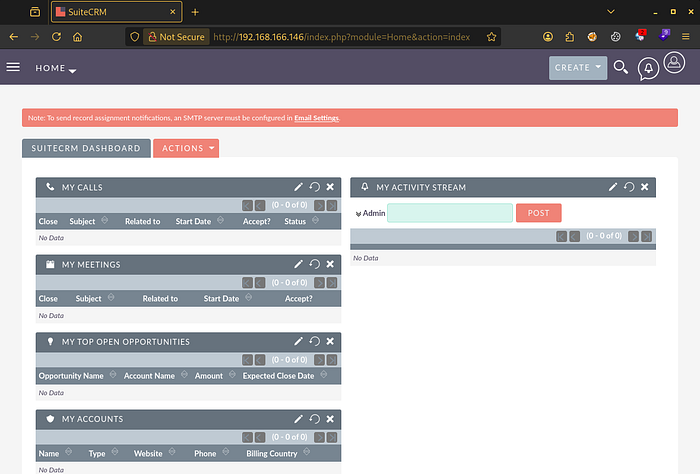Click the Not Secure site indicator
Screen dimensions: 700x474
pyautogui.click(x=176, y=37)
